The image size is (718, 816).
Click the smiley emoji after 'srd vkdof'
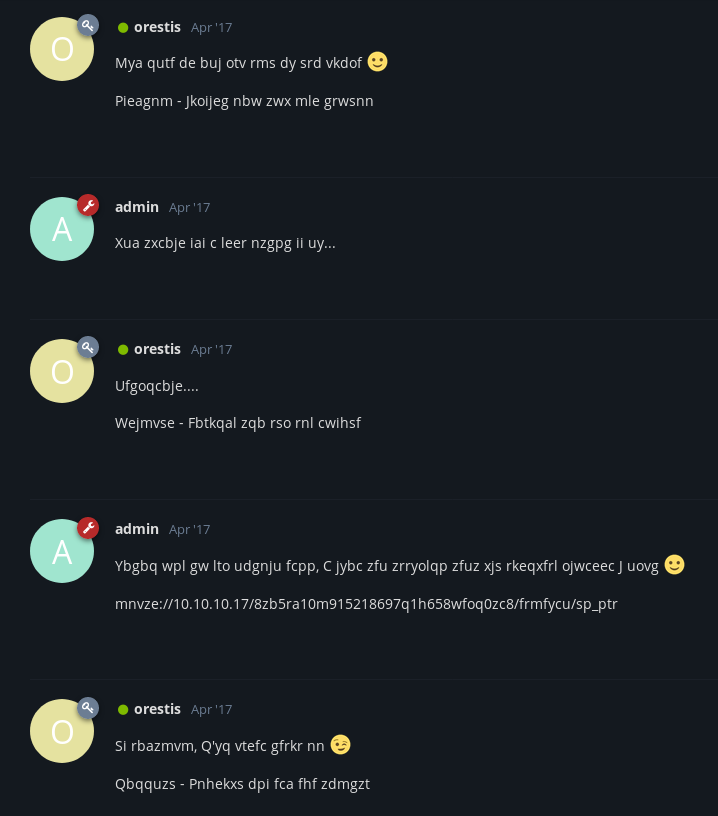click(377, 62)
